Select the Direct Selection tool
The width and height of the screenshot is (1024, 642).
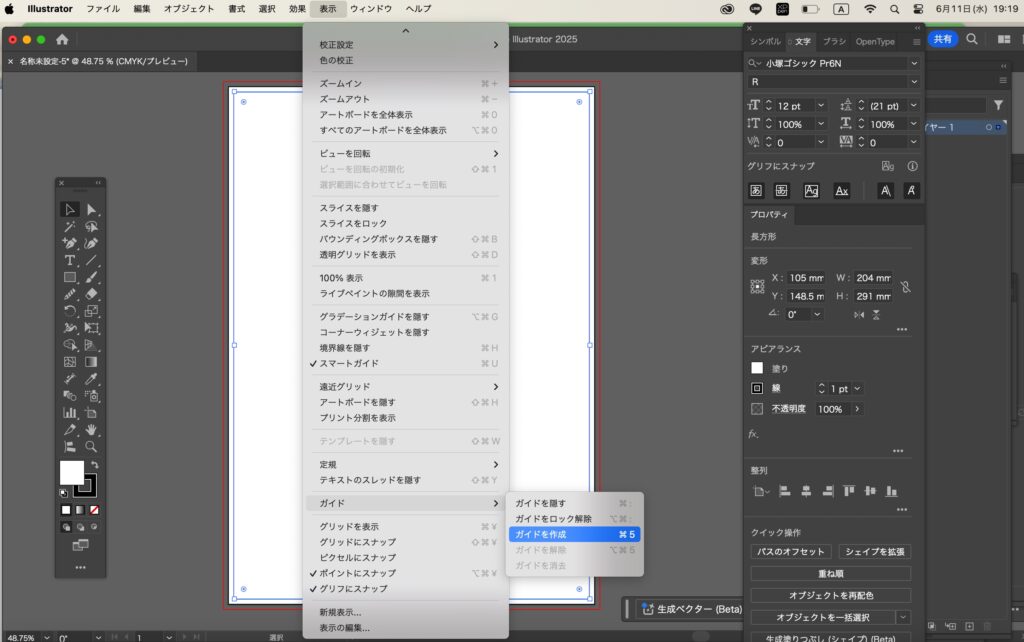[91, 209]
